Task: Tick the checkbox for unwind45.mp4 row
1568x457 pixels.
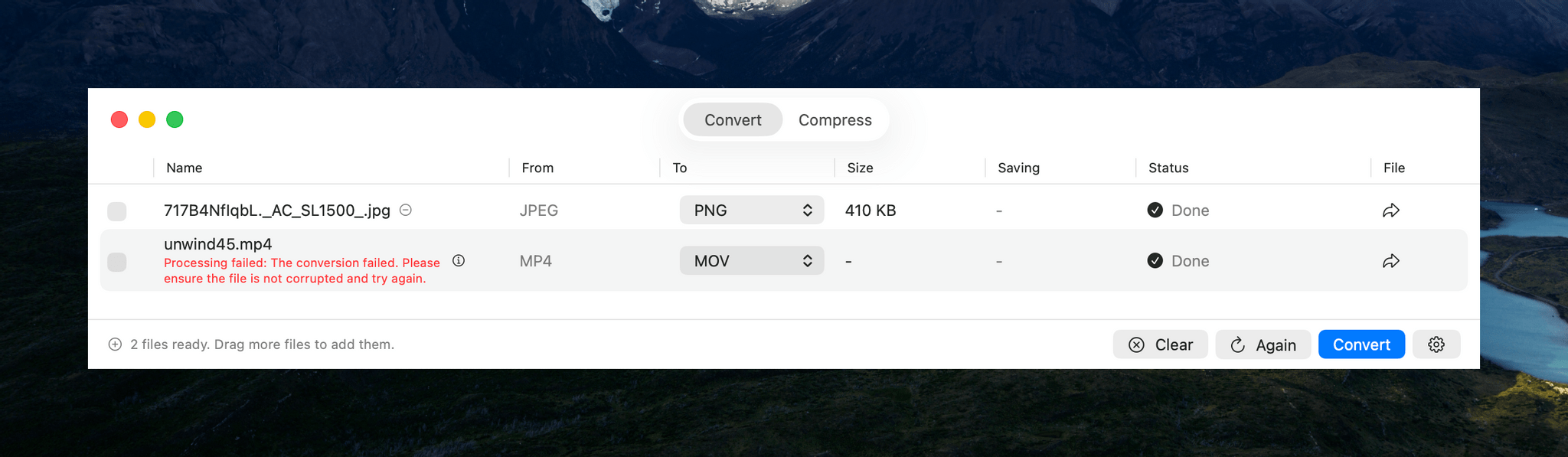Action: tap(117, 262)
